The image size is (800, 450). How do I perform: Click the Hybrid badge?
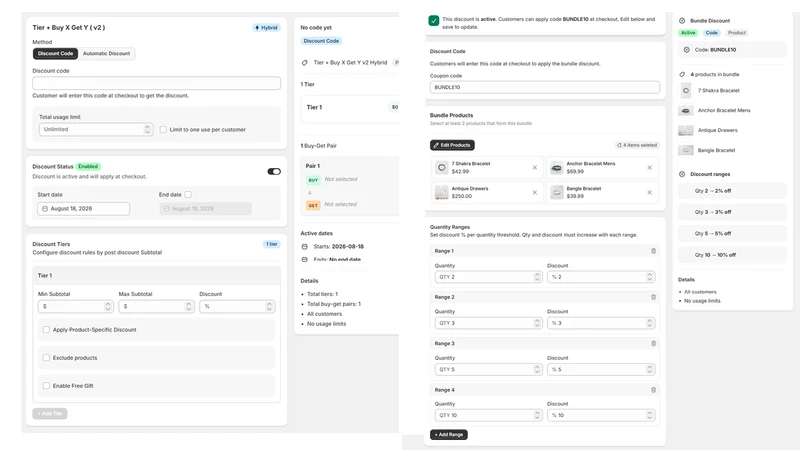coord(266,28)
